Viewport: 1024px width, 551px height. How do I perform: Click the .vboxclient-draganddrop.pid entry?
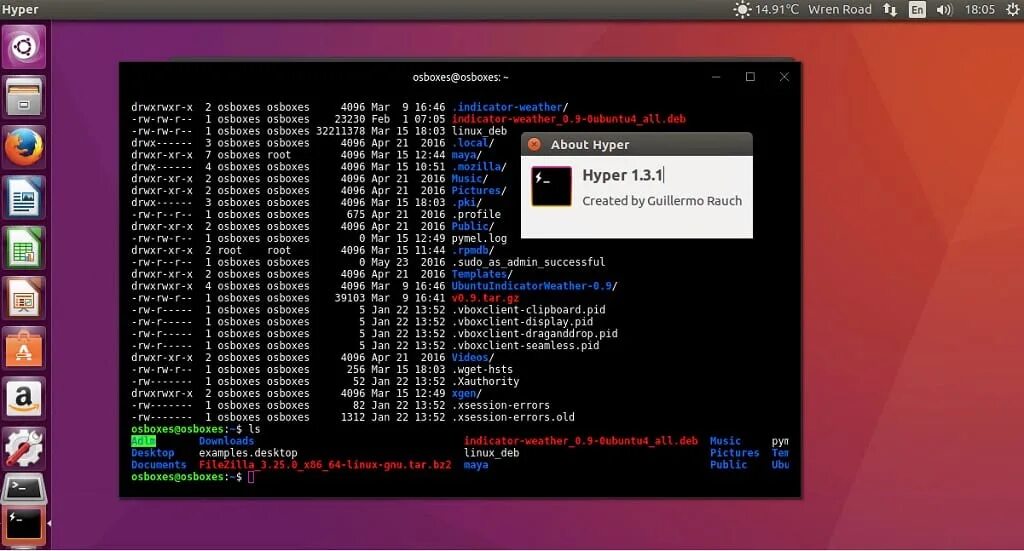point(534,334)
